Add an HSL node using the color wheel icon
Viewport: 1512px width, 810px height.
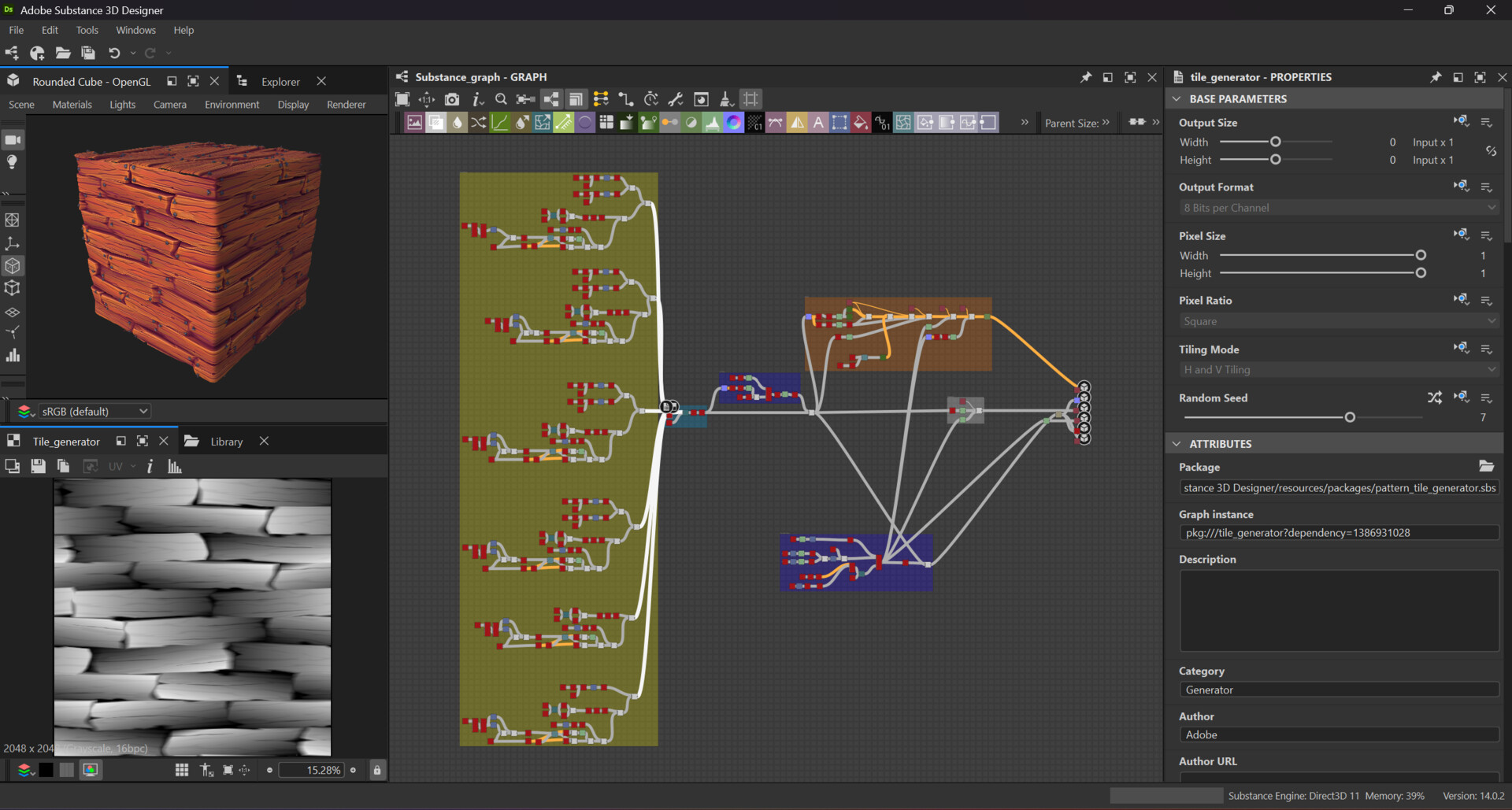pyautogui.click(x=734, y=122)
